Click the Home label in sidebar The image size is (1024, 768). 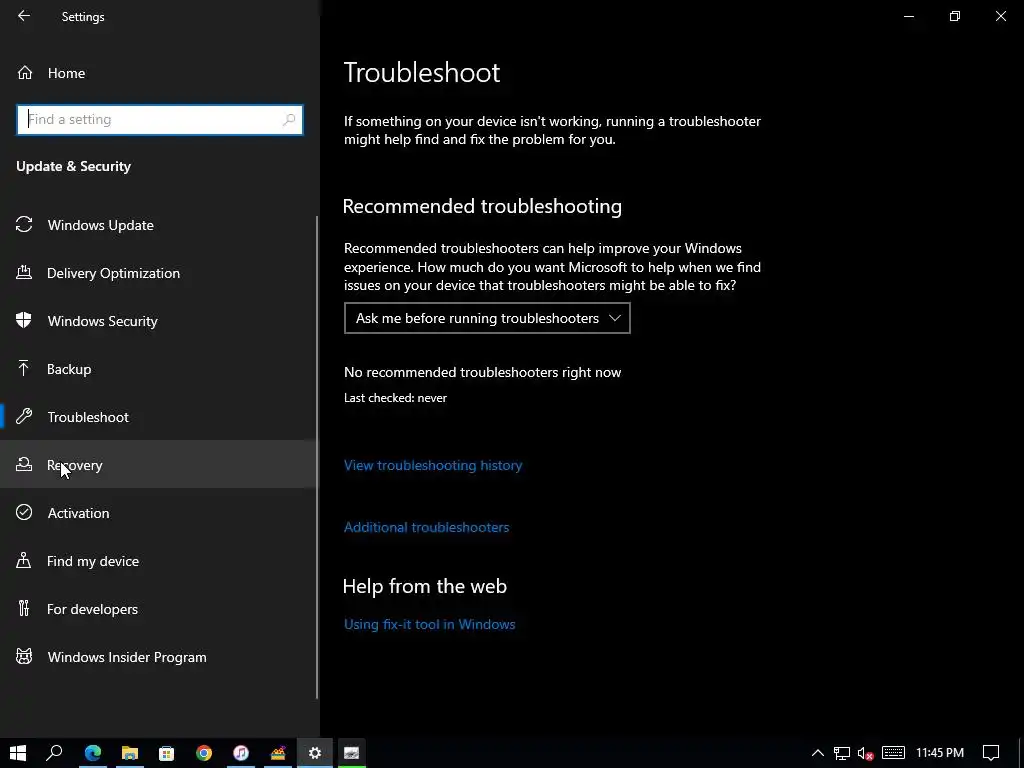click(x=66, y=73)
